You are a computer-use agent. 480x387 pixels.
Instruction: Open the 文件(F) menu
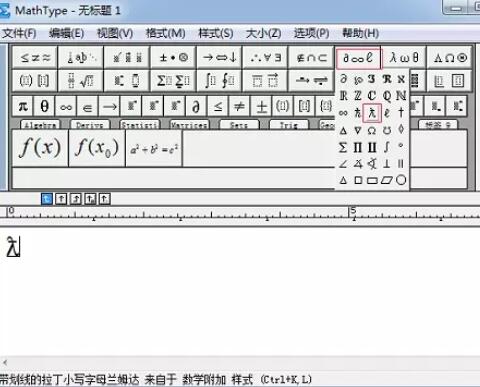(x=19, y=33)
